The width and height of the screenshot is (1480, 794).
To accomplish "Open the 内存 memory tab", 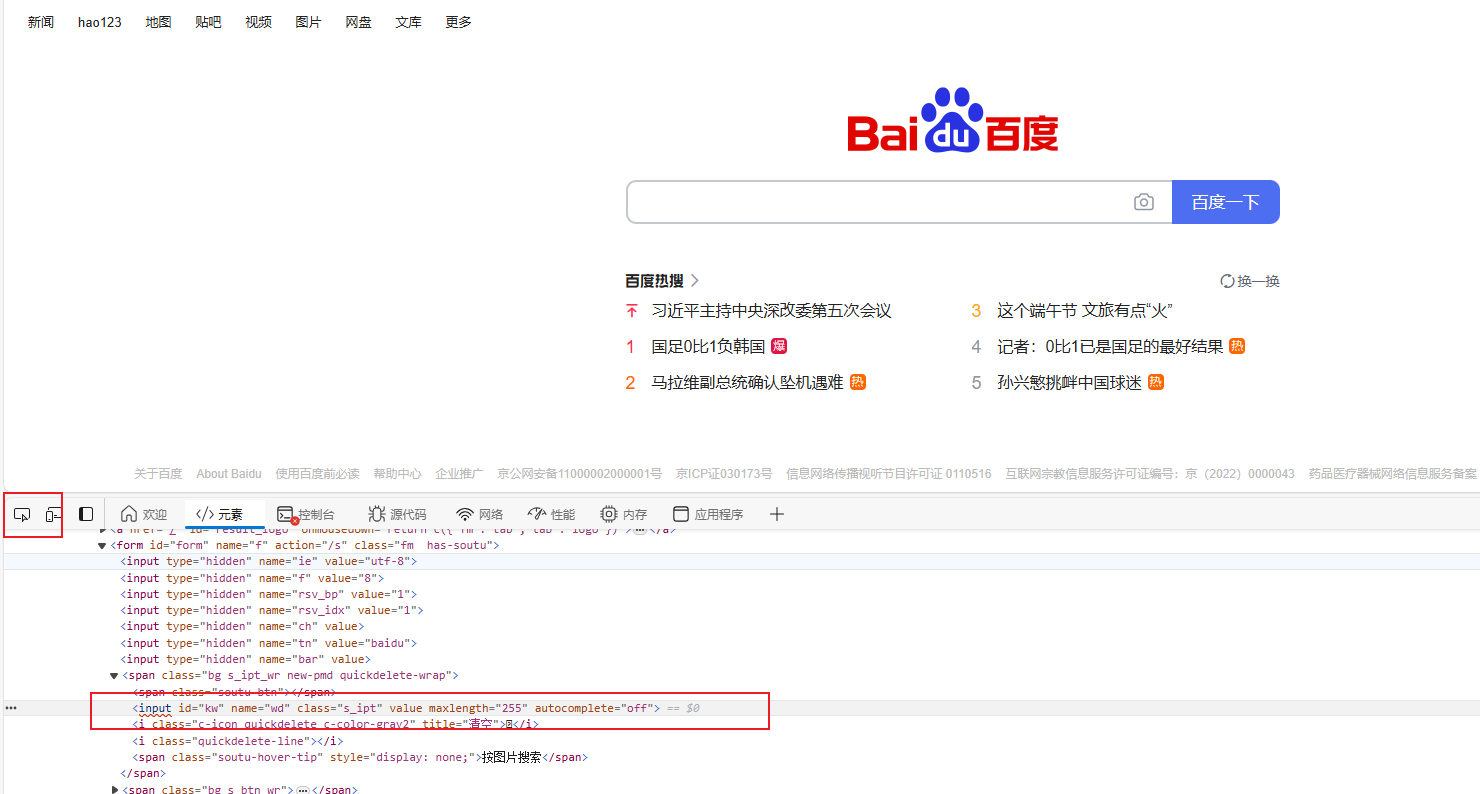I will (623, 514).
